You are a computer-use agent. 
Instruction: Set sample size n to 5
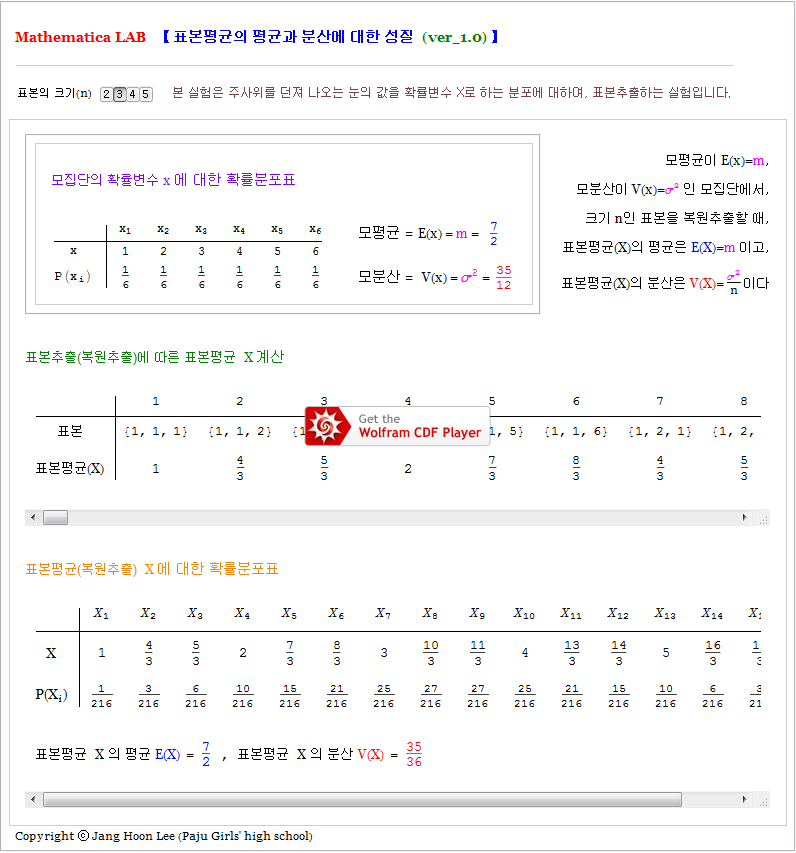point(145,94)
